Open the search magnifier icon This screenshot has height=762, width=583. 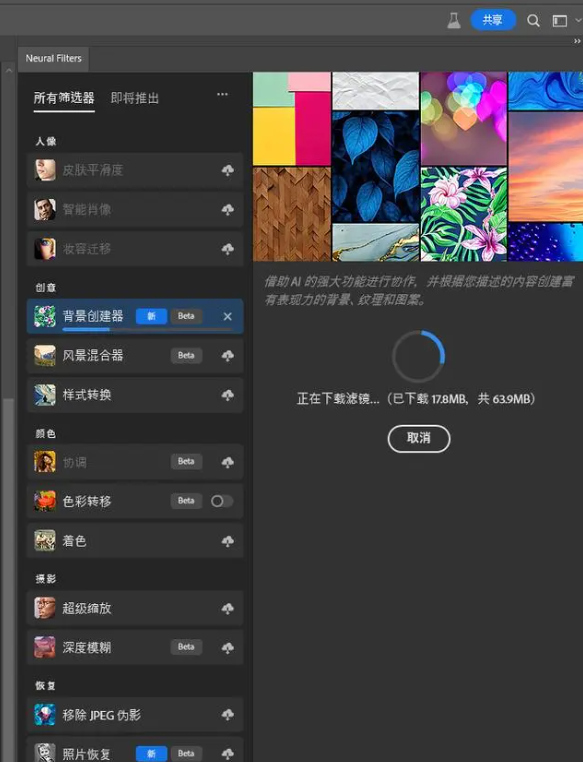tap(533, 20)
